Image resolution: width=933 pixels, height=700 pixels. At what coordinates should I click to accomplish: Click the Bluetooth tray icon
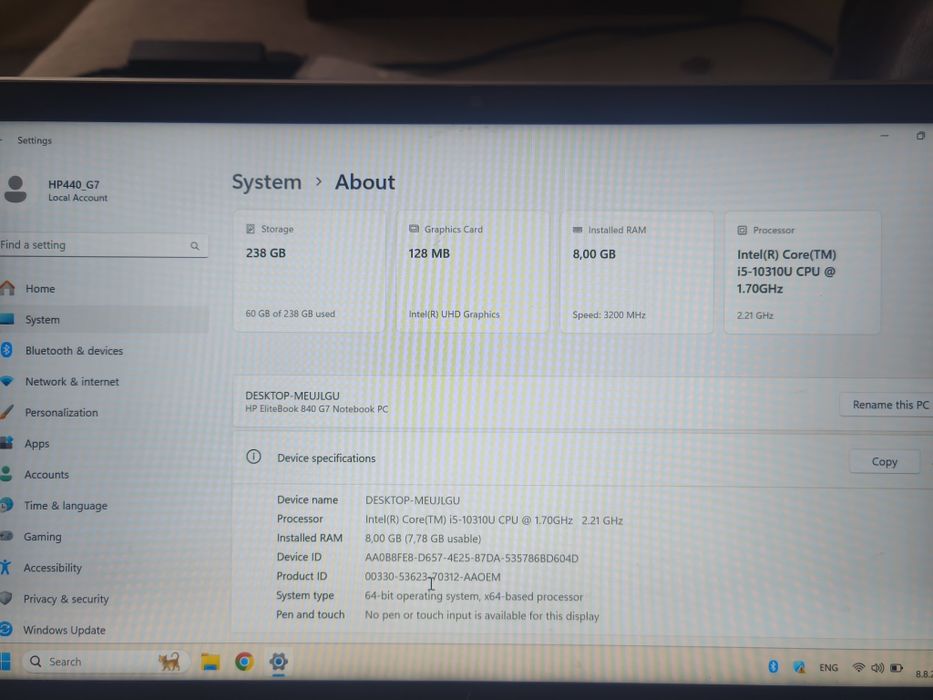tap(773, 667)
